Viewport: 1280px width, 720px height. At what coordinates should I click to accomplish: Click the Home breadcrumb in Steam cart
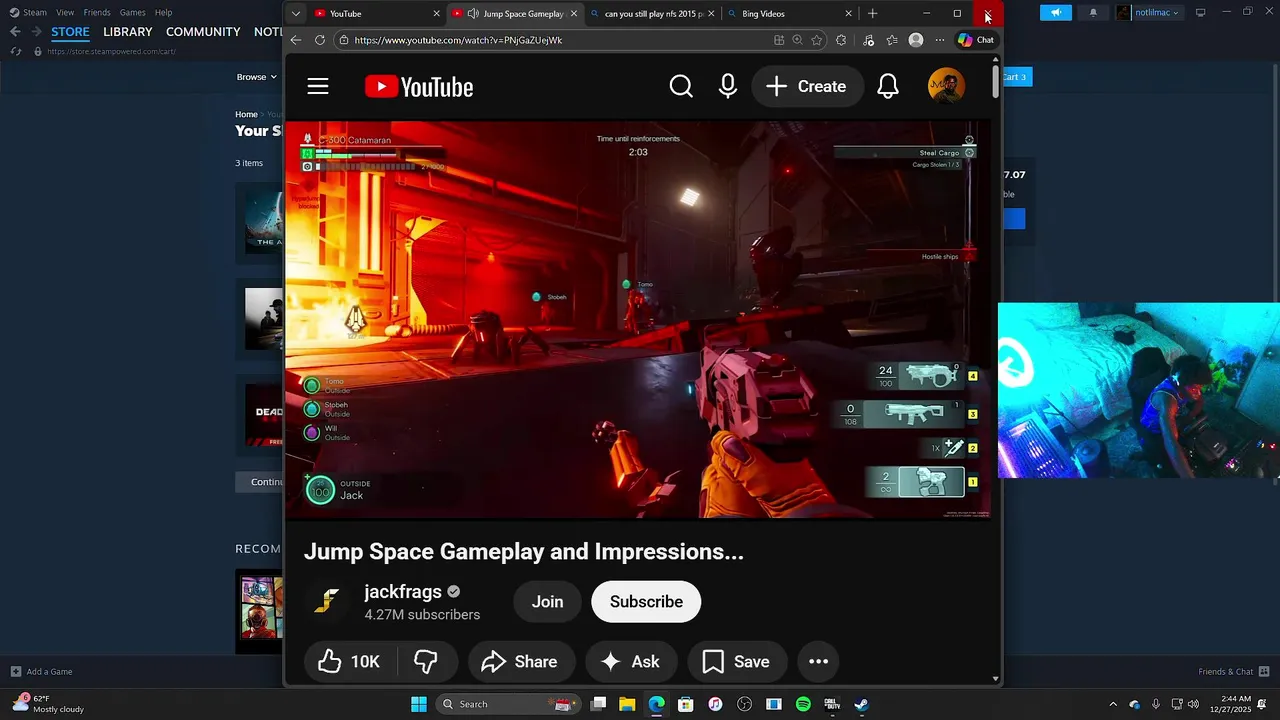coord(246,114)
